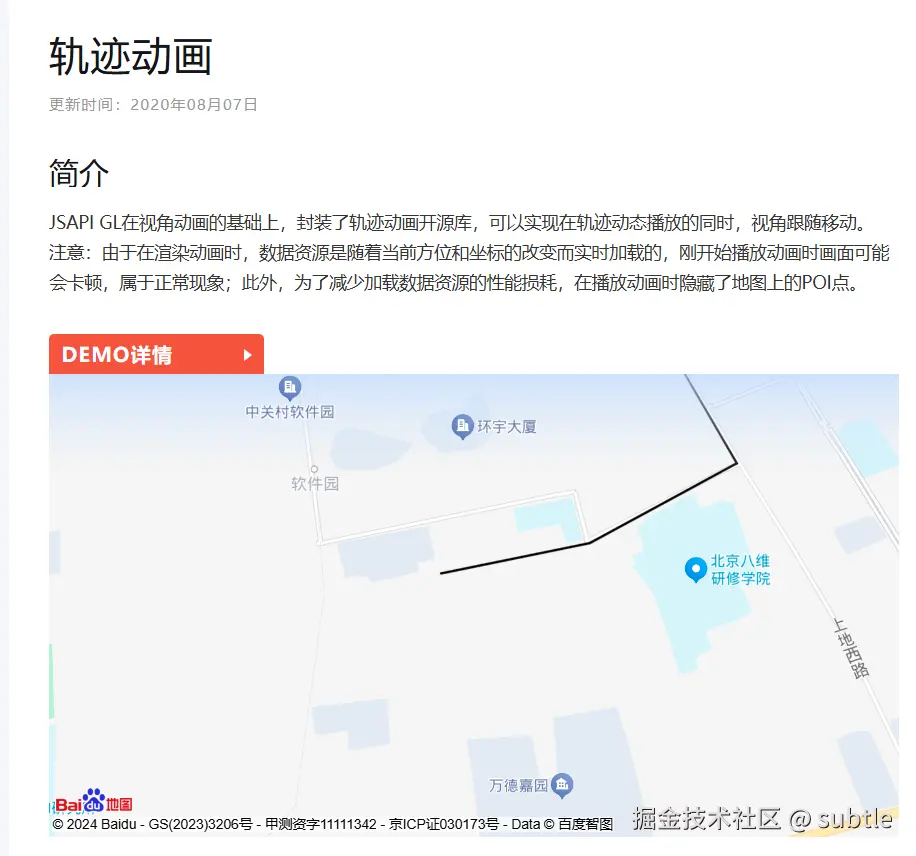Click the 中关村软件园 map label text
Screen dimensions: 916x856
[290, 412]
